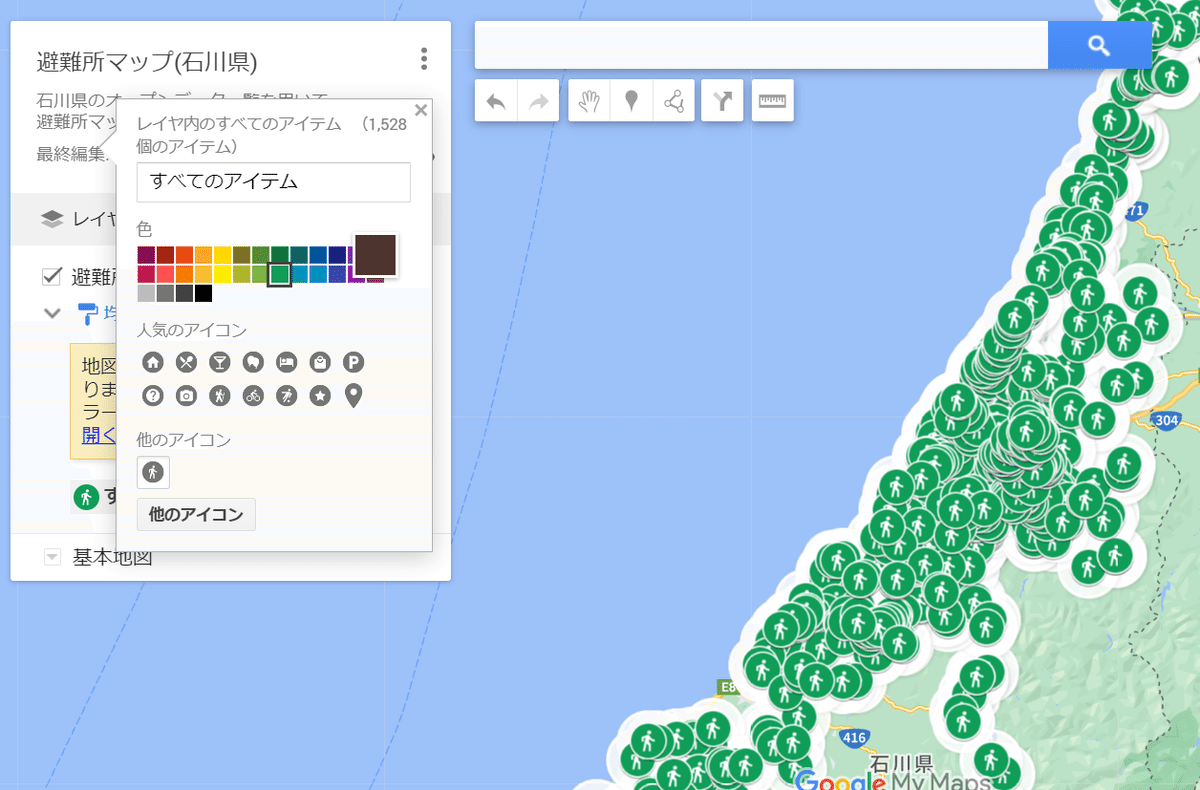
Task: Select the draw line tool
Action: point(674,101)
